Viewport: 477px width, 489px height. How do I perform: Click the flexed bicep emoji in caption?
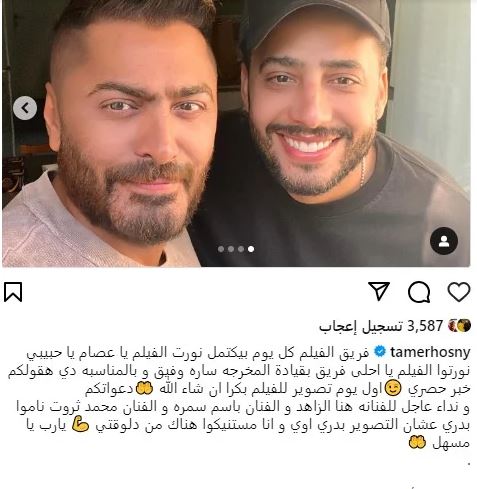tap(80, 425)
